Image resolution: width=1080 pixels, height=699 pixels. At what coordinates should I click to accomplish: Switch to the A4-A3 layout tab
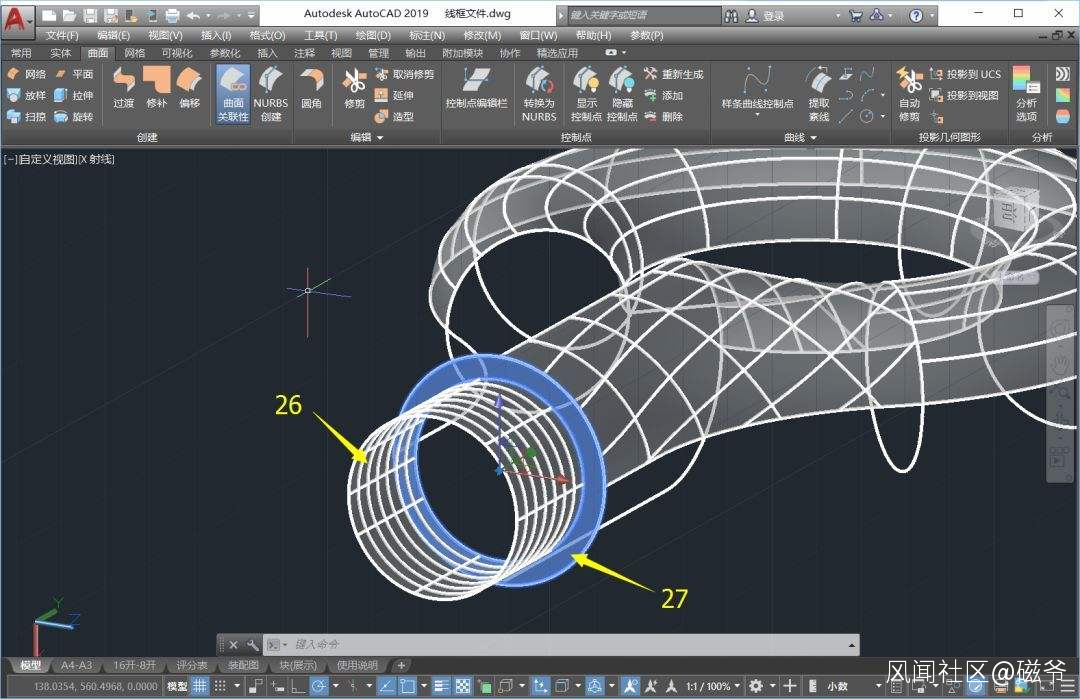coord(76,665)
